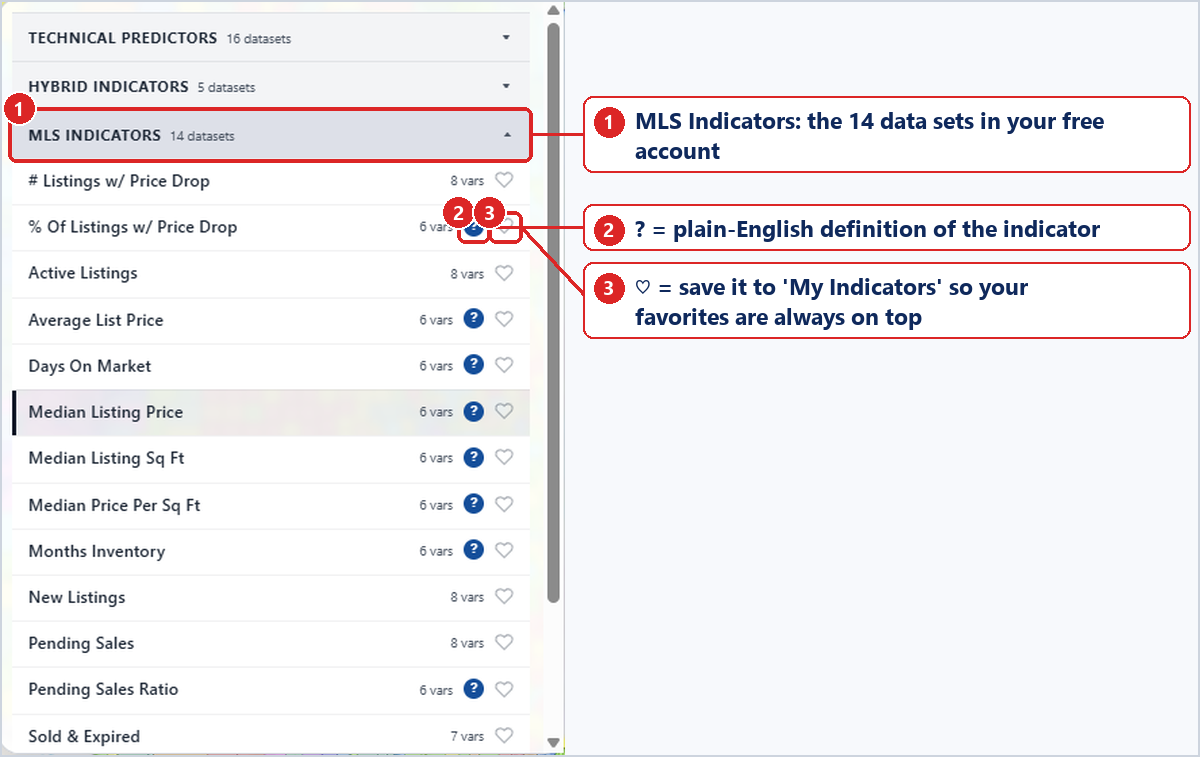
Task: Choose the Pending Sales Ratio row
Action: pyautogui.click(x=271, y=690)
